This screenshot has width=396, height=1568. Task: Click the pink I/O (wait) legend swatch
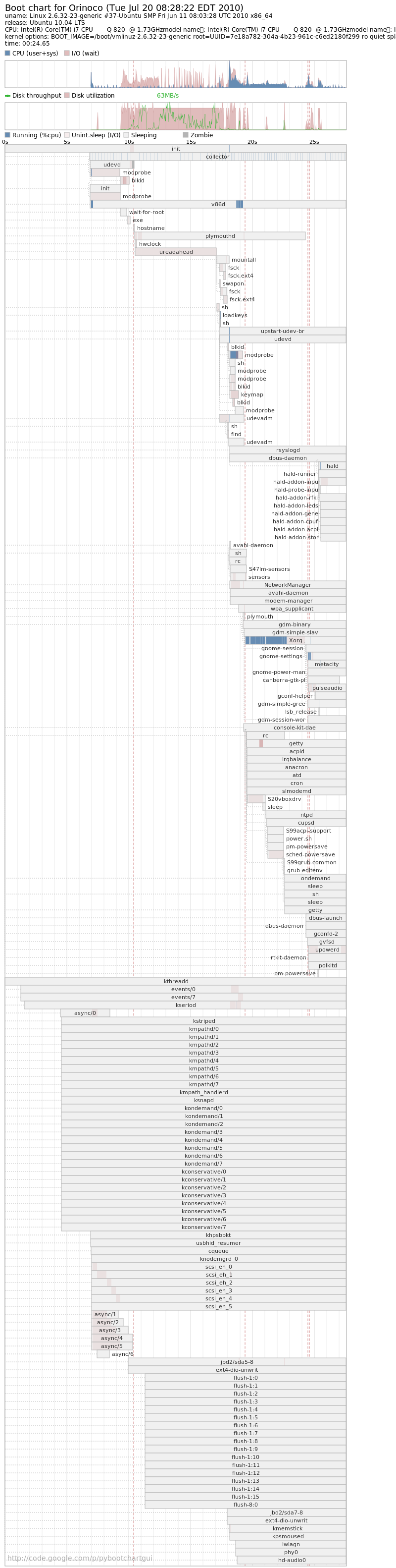tap(67, 54)
